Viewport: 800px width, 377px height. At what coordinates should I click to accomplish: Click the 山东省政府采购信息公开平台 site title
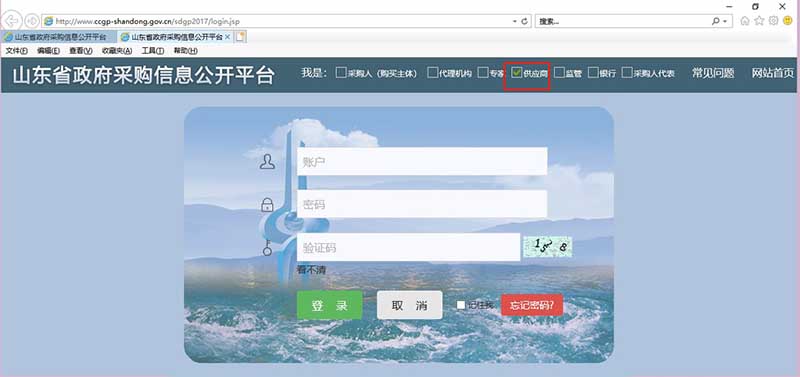pyautogui.click(x=144, y=75)
